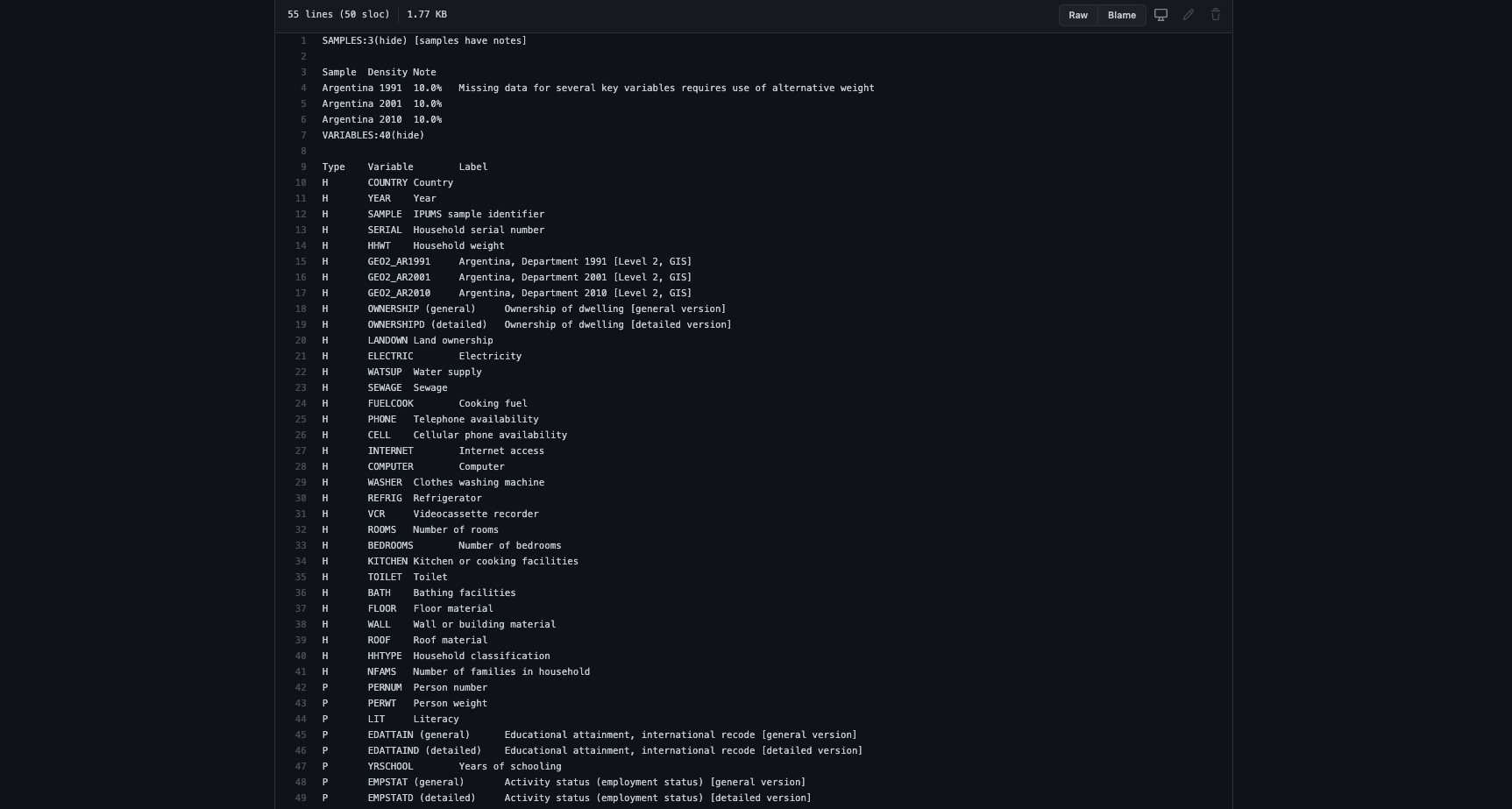Screen dimensions: 1512x809
Task: Click line number 4 for Argentina 1991
Action: tap(303, 89)
